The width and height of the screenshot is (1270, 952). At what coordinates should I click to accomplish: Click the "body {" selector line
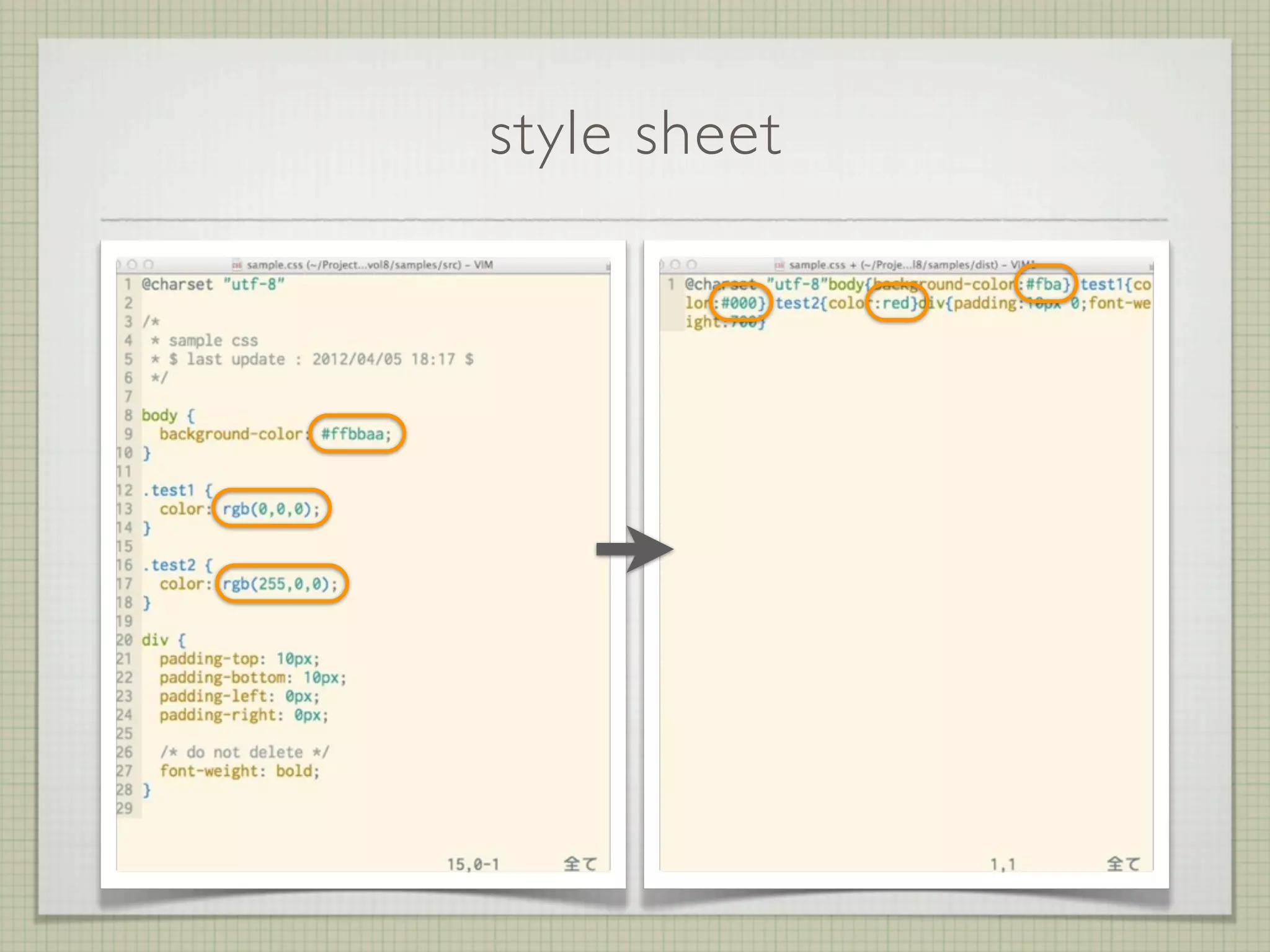(x=168, y=415)
